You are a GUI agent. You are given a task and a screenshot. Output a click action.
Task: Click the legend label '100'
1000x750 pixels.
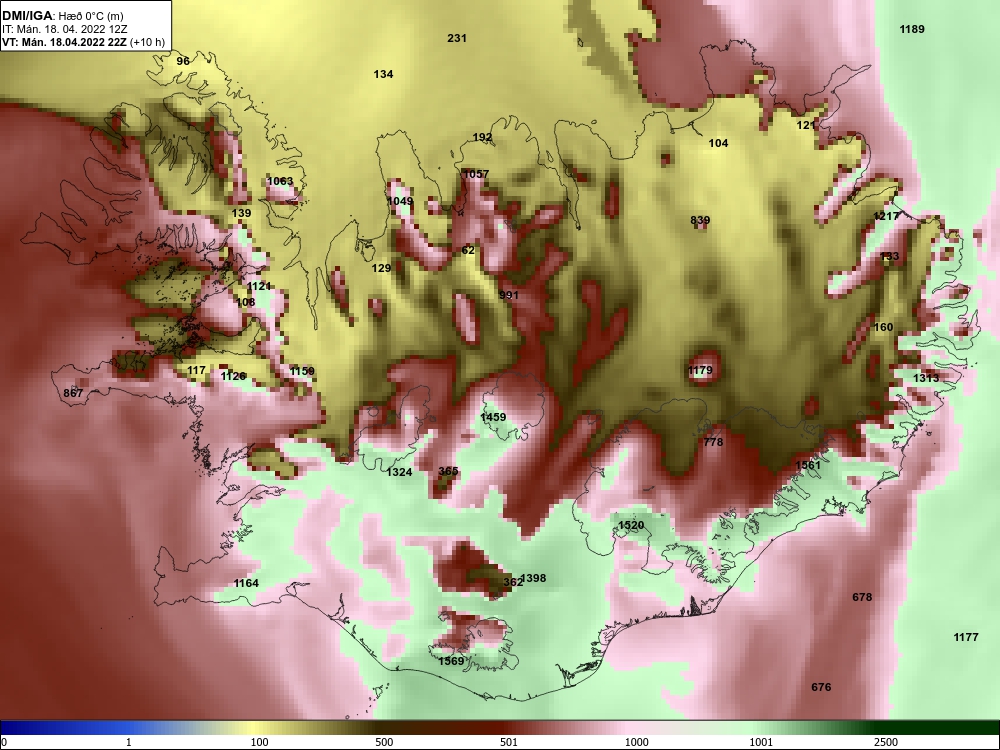(260, 742)
